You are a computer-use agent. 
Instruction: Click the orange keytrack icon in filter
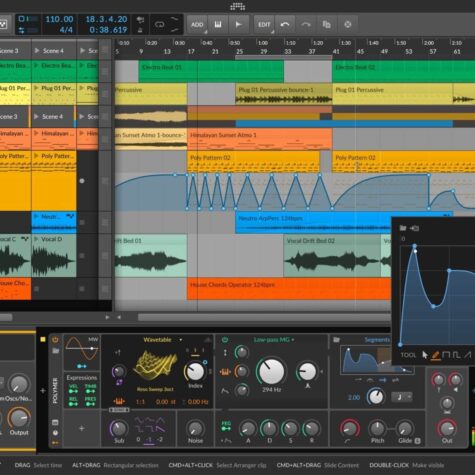[225, 371]
